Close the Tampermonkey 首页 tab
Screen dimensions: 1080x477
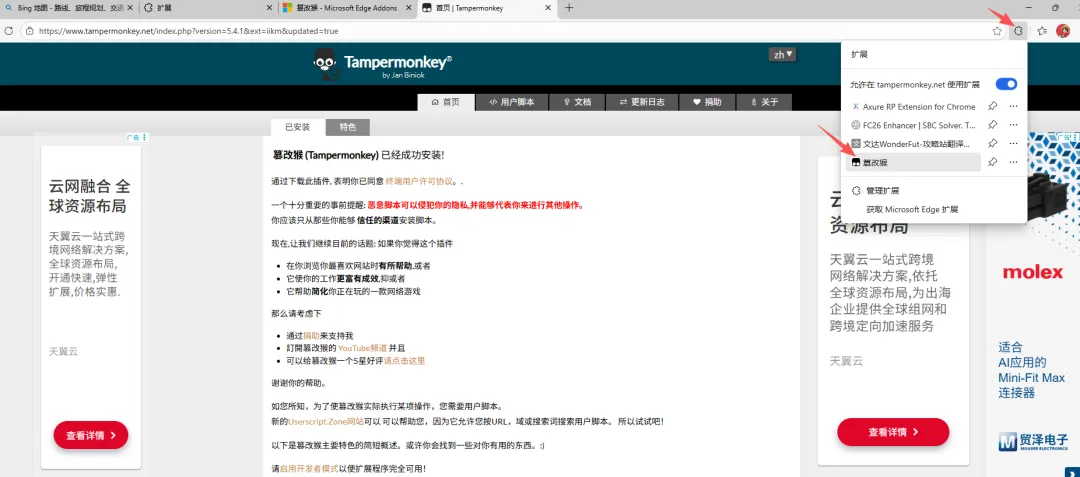tap(548, 8)
